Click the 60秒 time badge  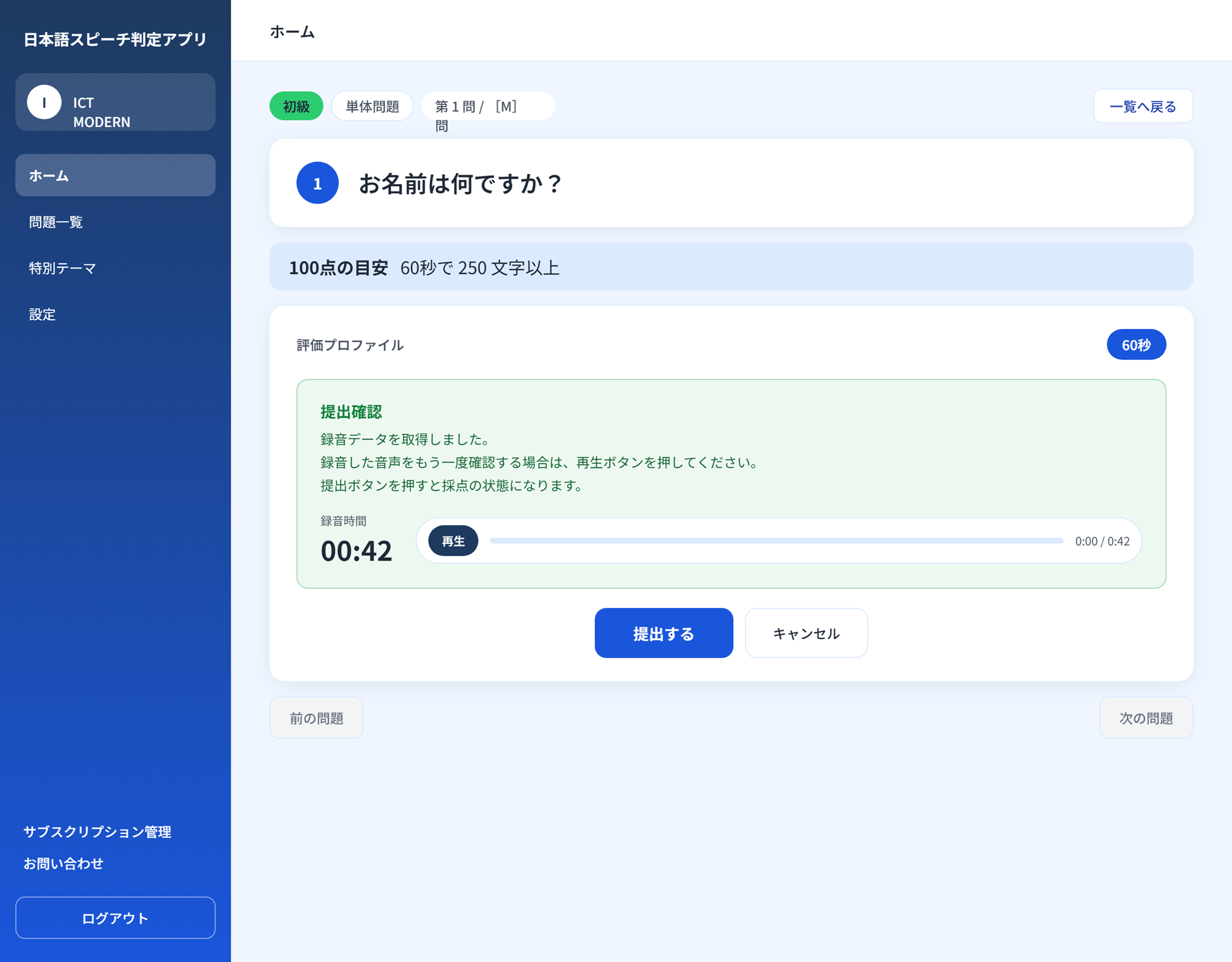coord(1136,345)
